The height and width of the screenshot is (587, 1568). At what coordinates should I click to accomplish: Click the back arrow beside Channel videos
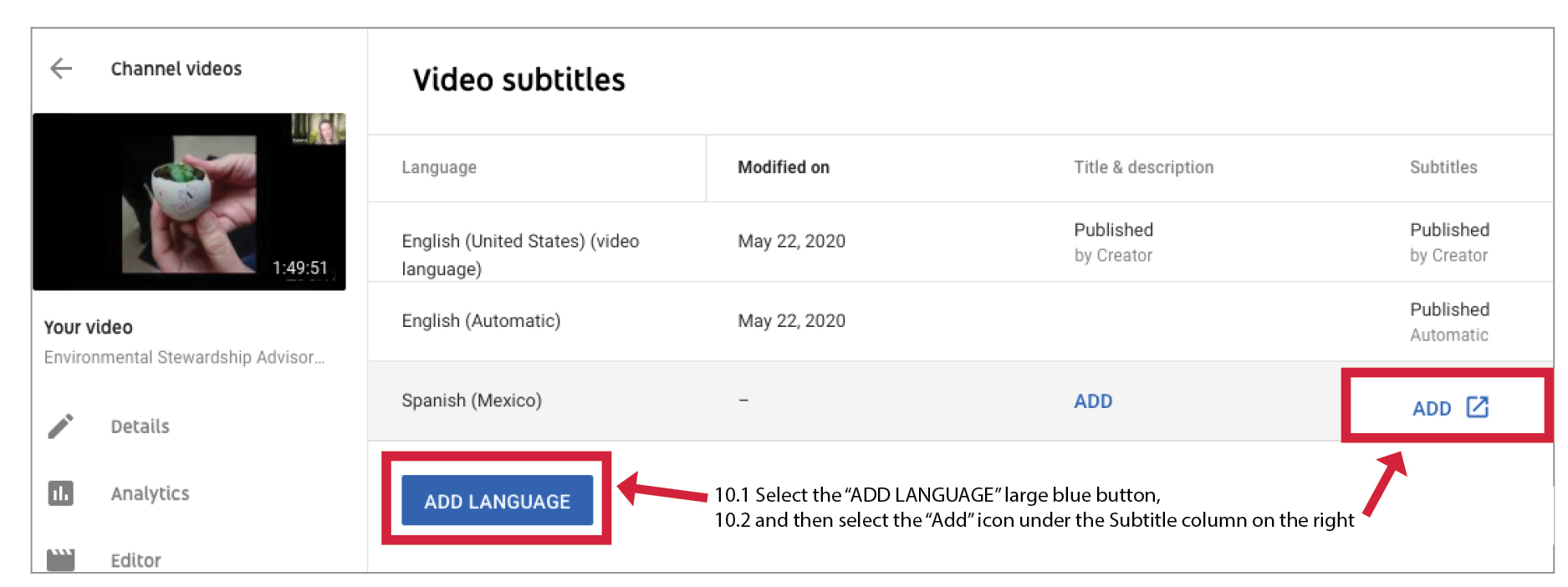(61, 69)
